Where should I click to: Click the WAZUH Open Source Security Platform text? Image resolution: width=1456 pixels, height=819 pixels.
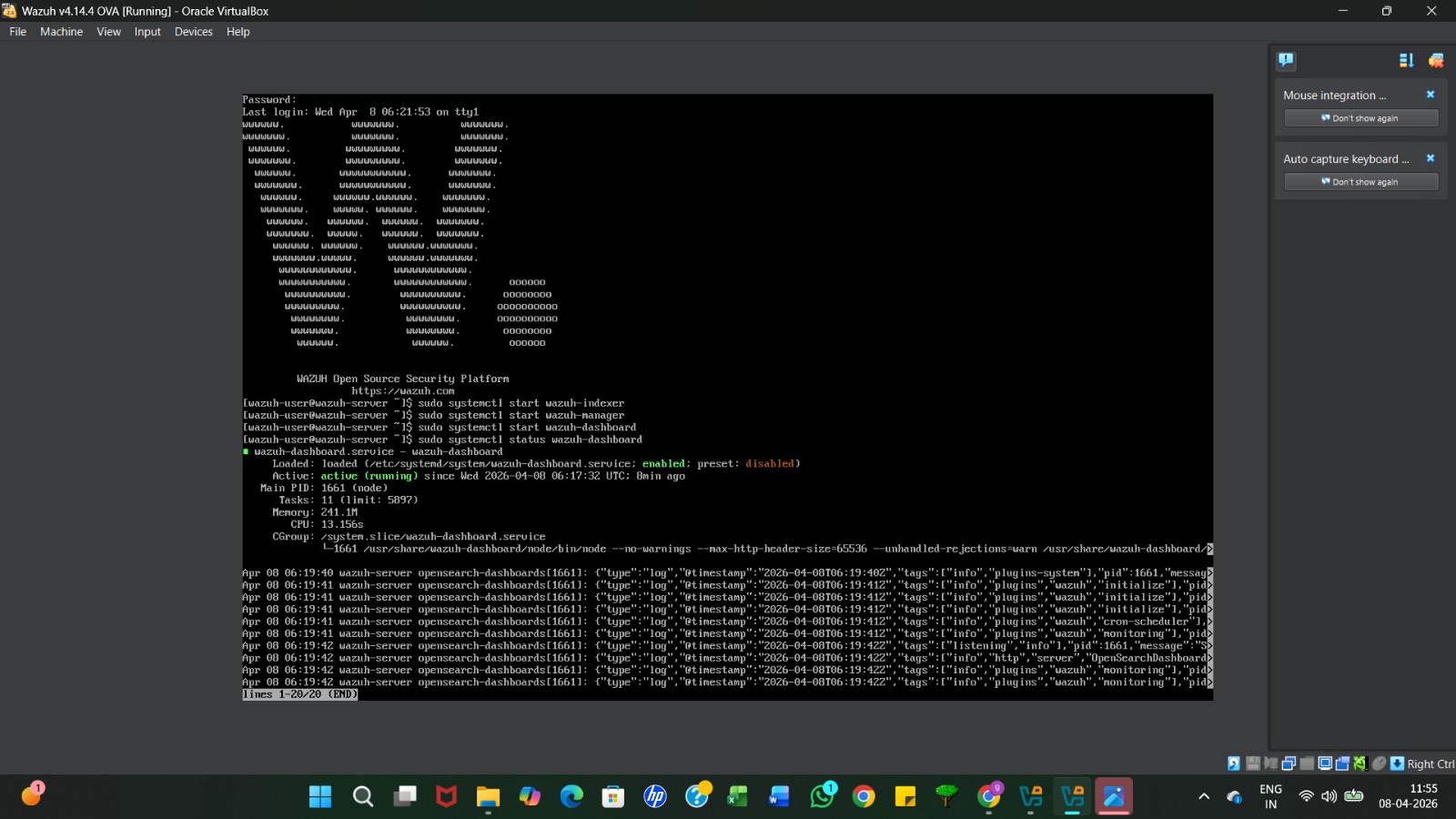click(x=403, y=379)
